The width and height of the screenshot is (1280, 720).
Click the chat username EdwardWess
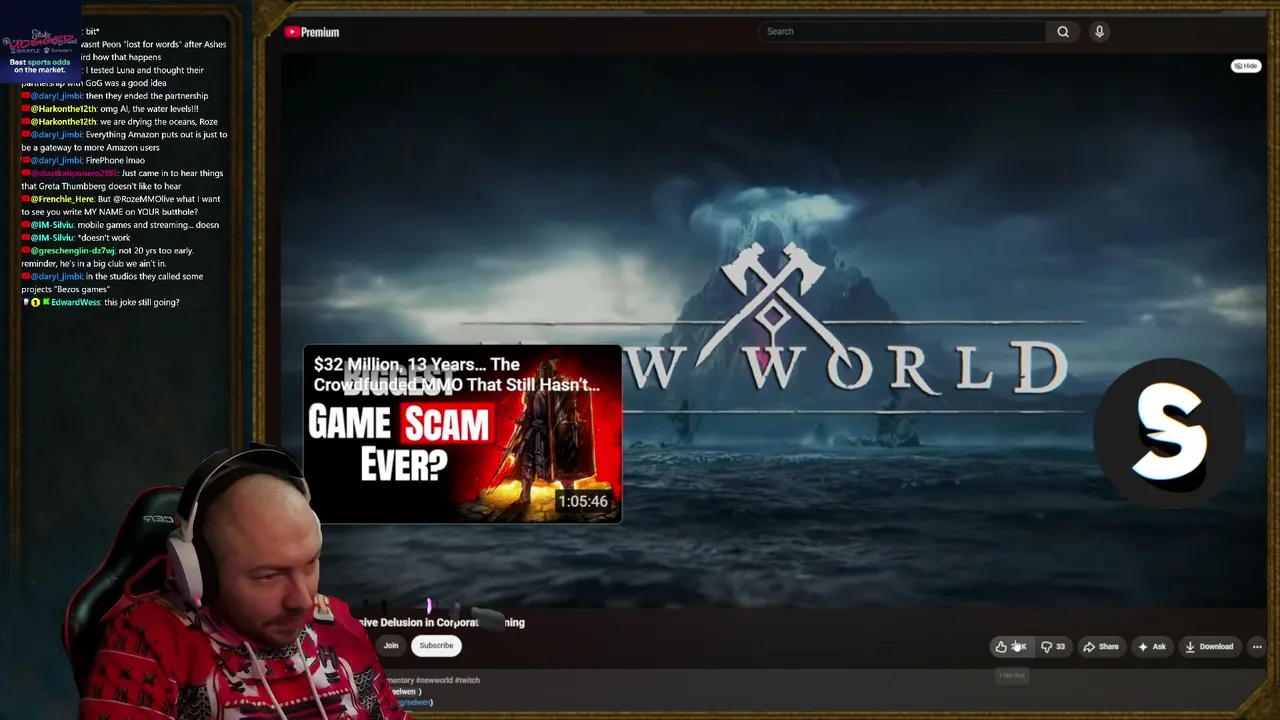pyautogui.click(x=75, y=302)
